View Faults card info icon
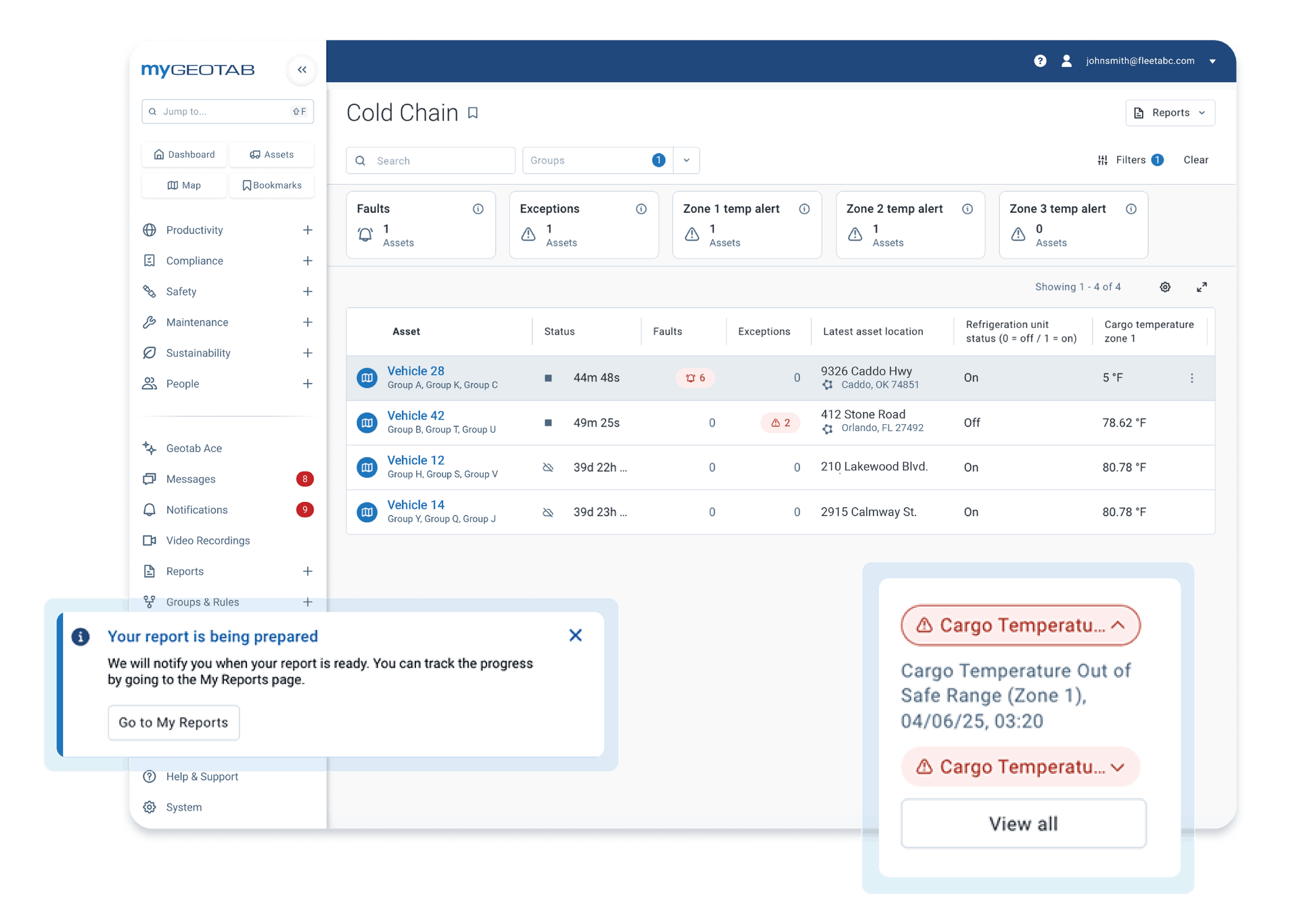This screenshot has height=924, width=1299. [x=478, y=209]
